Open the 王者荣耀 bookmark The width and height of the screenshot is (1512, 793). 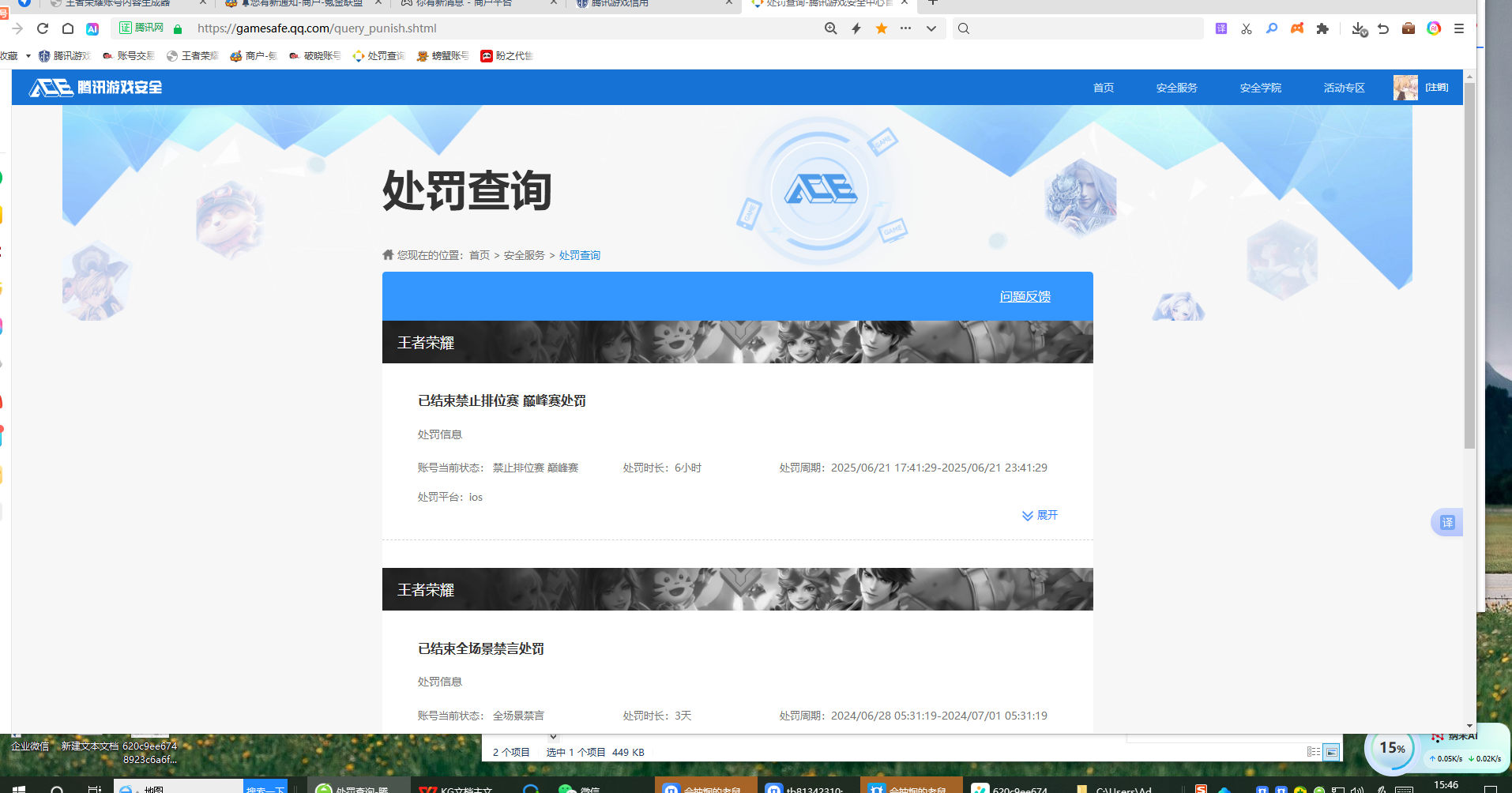point(193,56)
